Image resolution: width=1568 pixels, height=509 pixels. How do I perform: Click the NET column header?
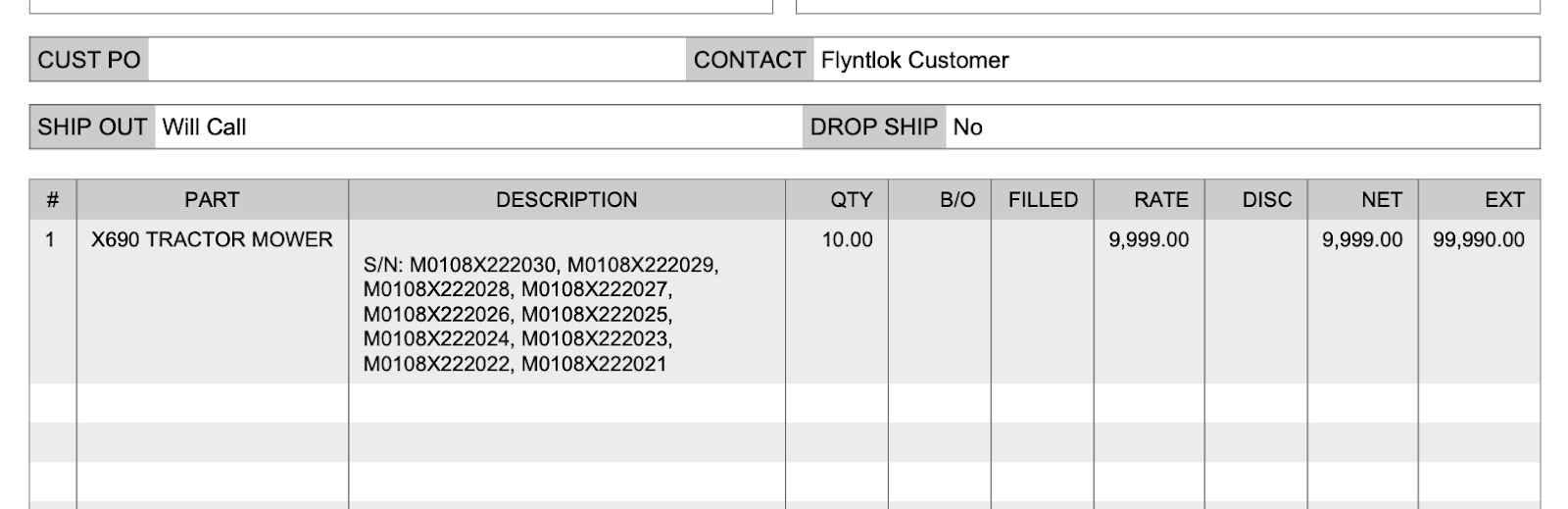(x=1363, y=200)
